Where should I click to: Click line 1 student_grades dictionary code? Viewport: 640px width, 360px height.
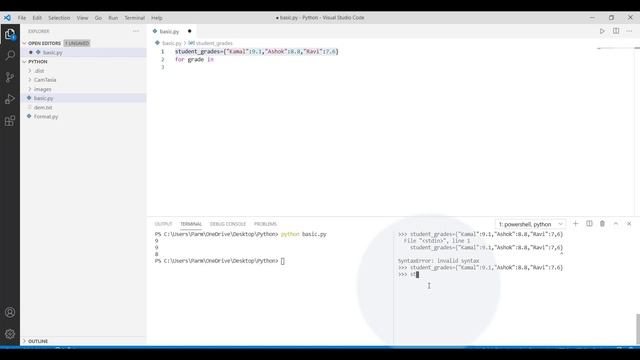(x=257, y=51)
